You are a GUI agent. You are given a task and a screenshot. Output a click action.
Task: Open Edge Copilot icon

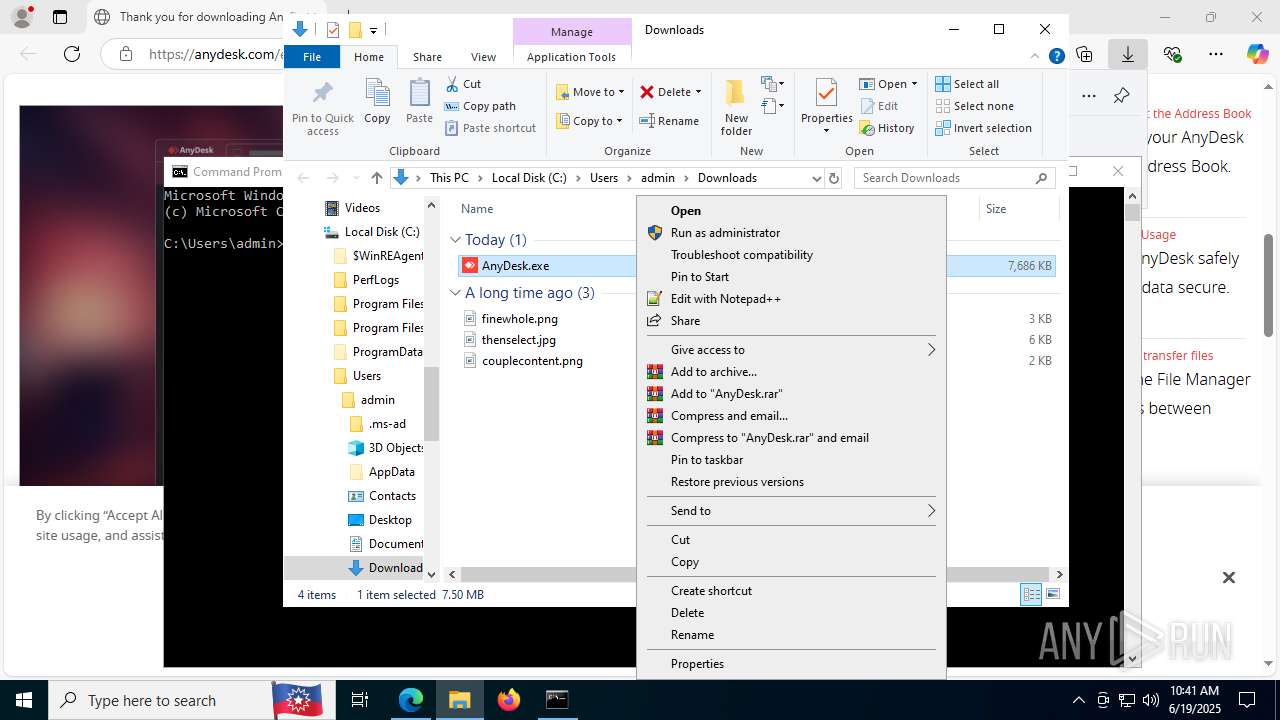coord(1257,54)
